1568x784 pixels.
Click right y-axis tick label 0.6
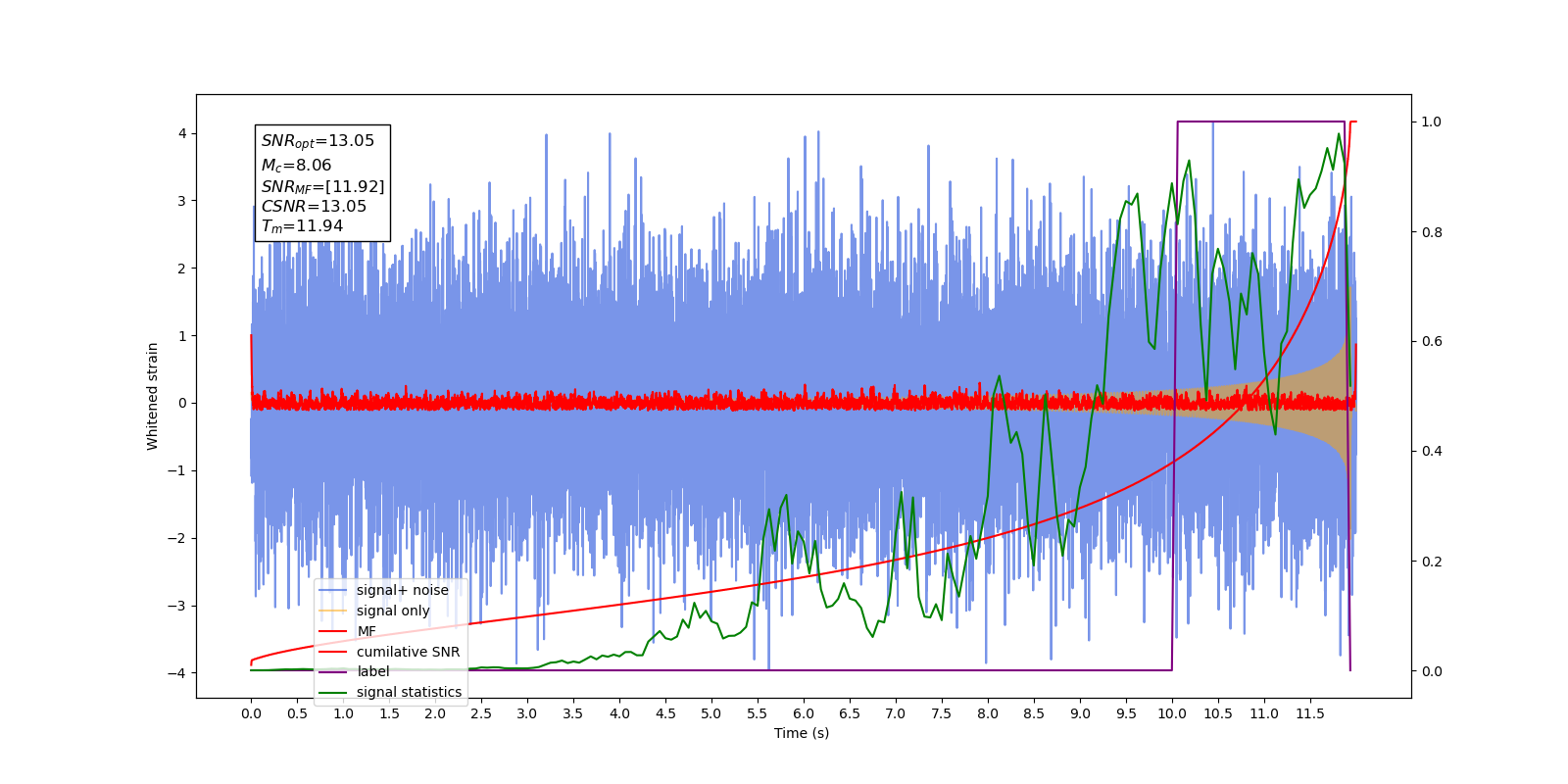point(1432,342)
